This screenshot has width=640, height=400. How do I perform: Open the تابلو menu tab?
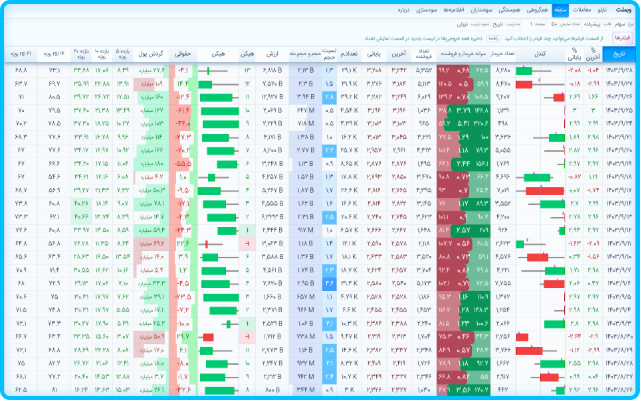coord(602,10)
